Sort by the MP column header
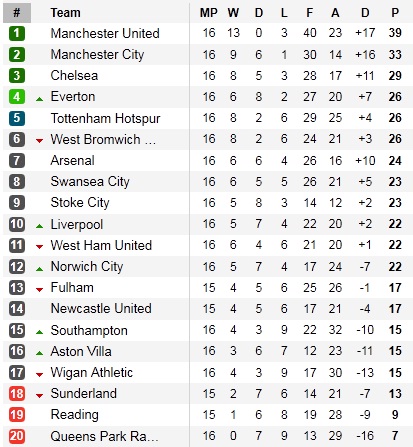 coord(209,13)
